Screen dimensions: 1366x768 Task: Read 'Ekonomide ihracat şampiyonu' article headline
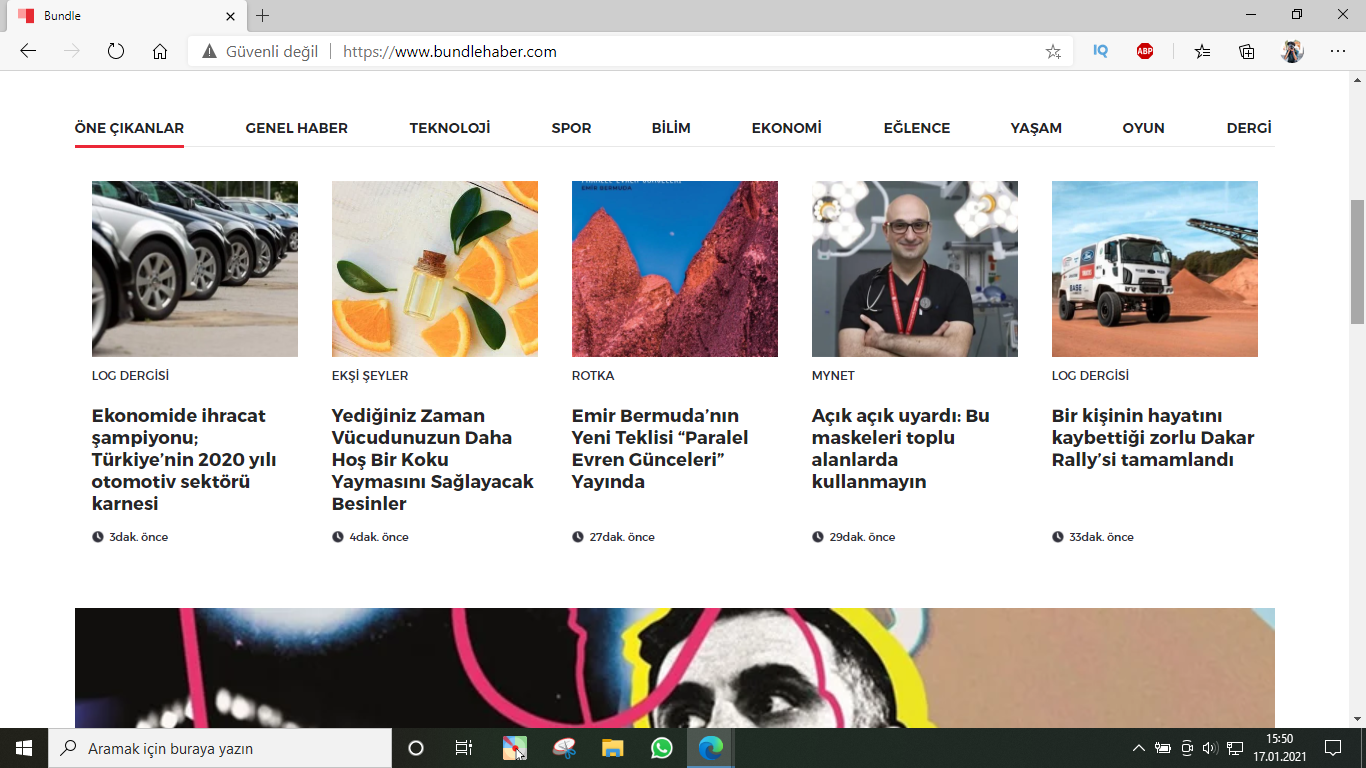(184, 459)
